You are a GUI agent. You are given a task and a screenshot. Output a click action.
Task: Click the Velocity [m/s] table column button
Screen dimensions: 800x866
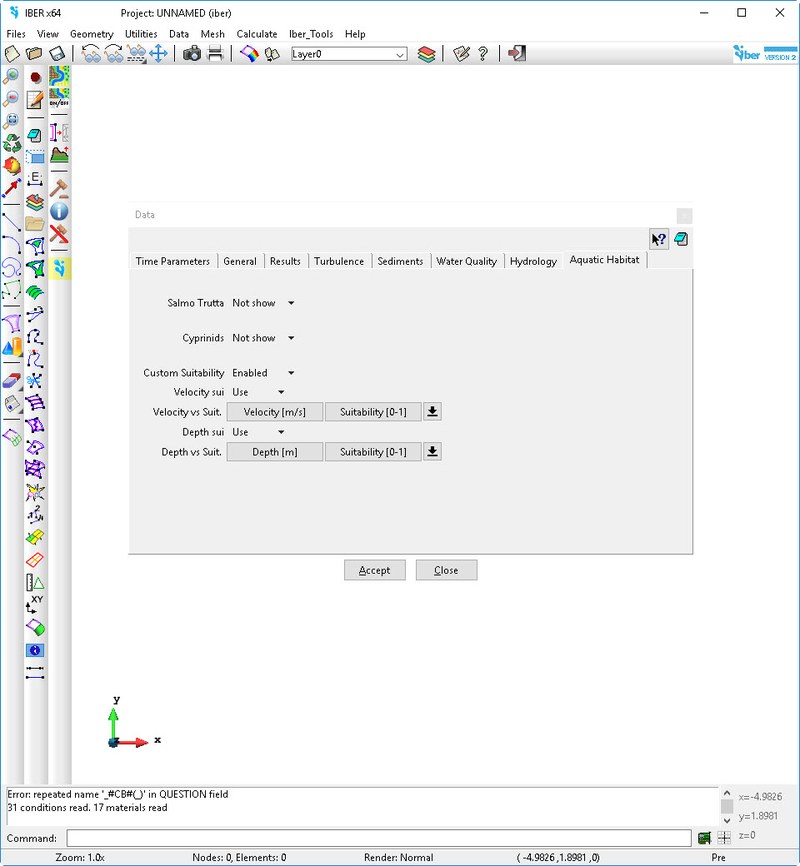coord(275,412)
